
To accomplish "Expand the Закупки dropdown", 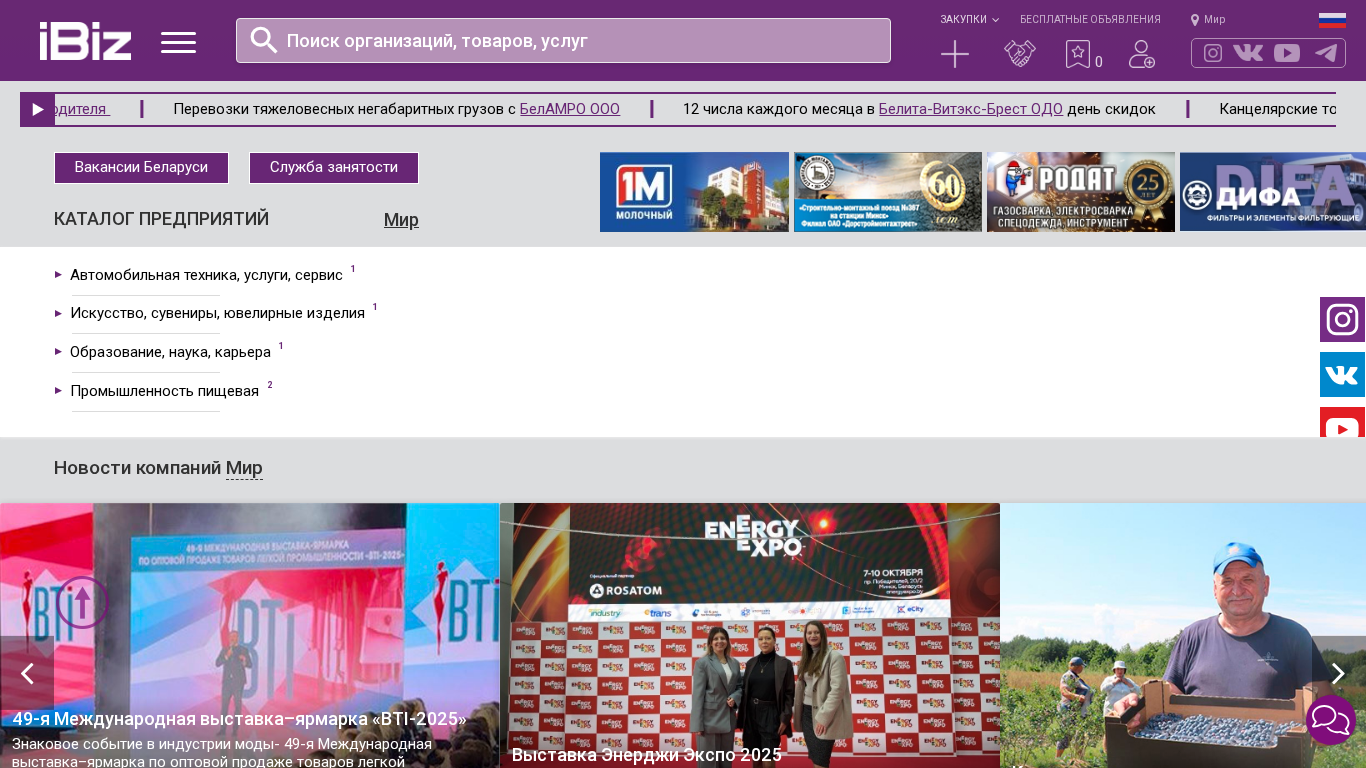I will (x=968, y=20).
